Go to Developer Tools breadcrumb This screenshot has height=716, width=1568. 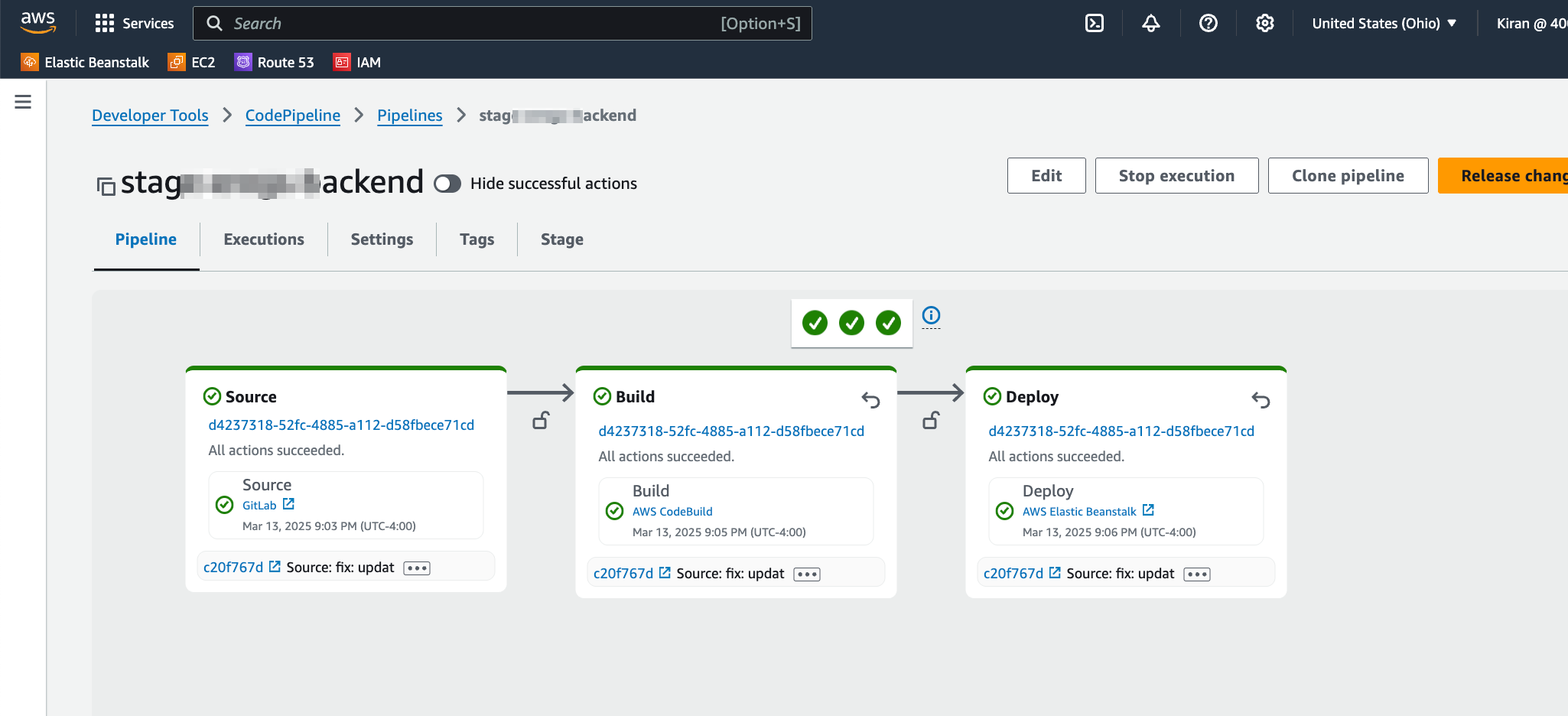coord(150,115)
